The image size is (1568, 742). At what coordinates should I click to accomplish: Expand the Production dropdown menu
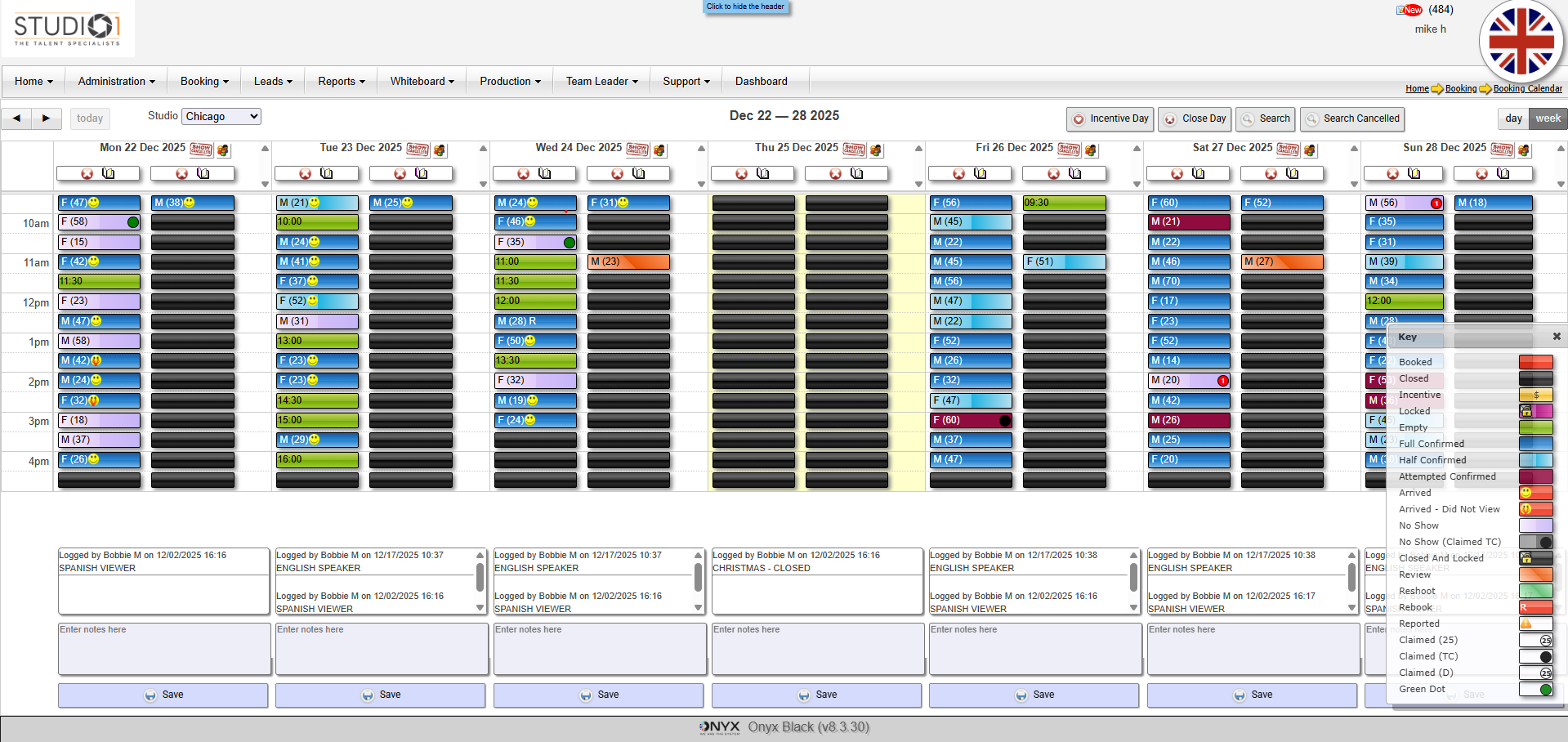click(x=510, y=82)
